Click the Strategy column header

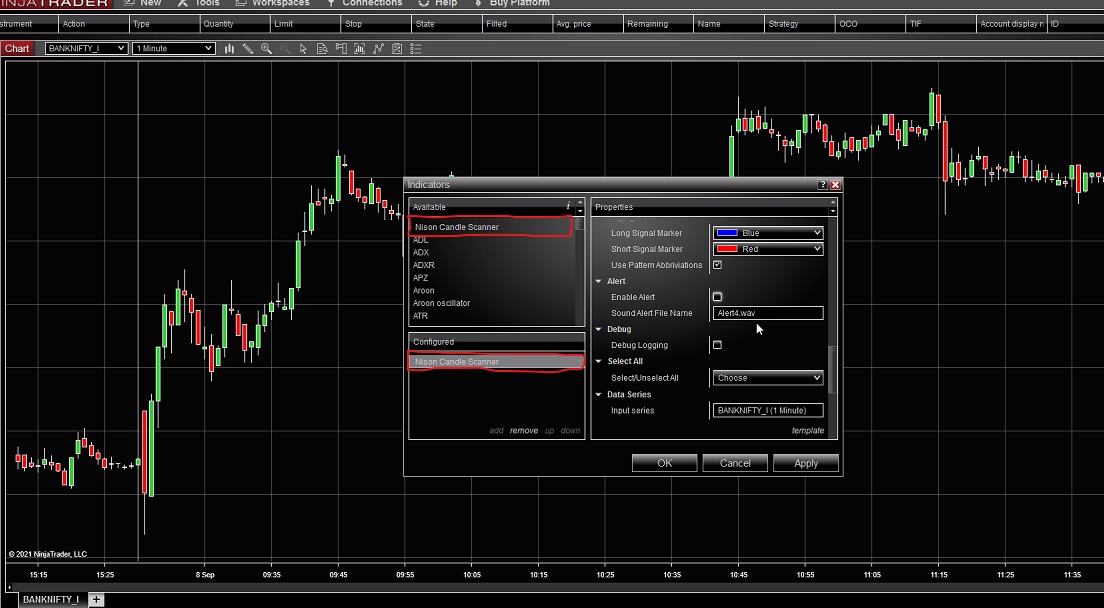[x=798, y=24]
